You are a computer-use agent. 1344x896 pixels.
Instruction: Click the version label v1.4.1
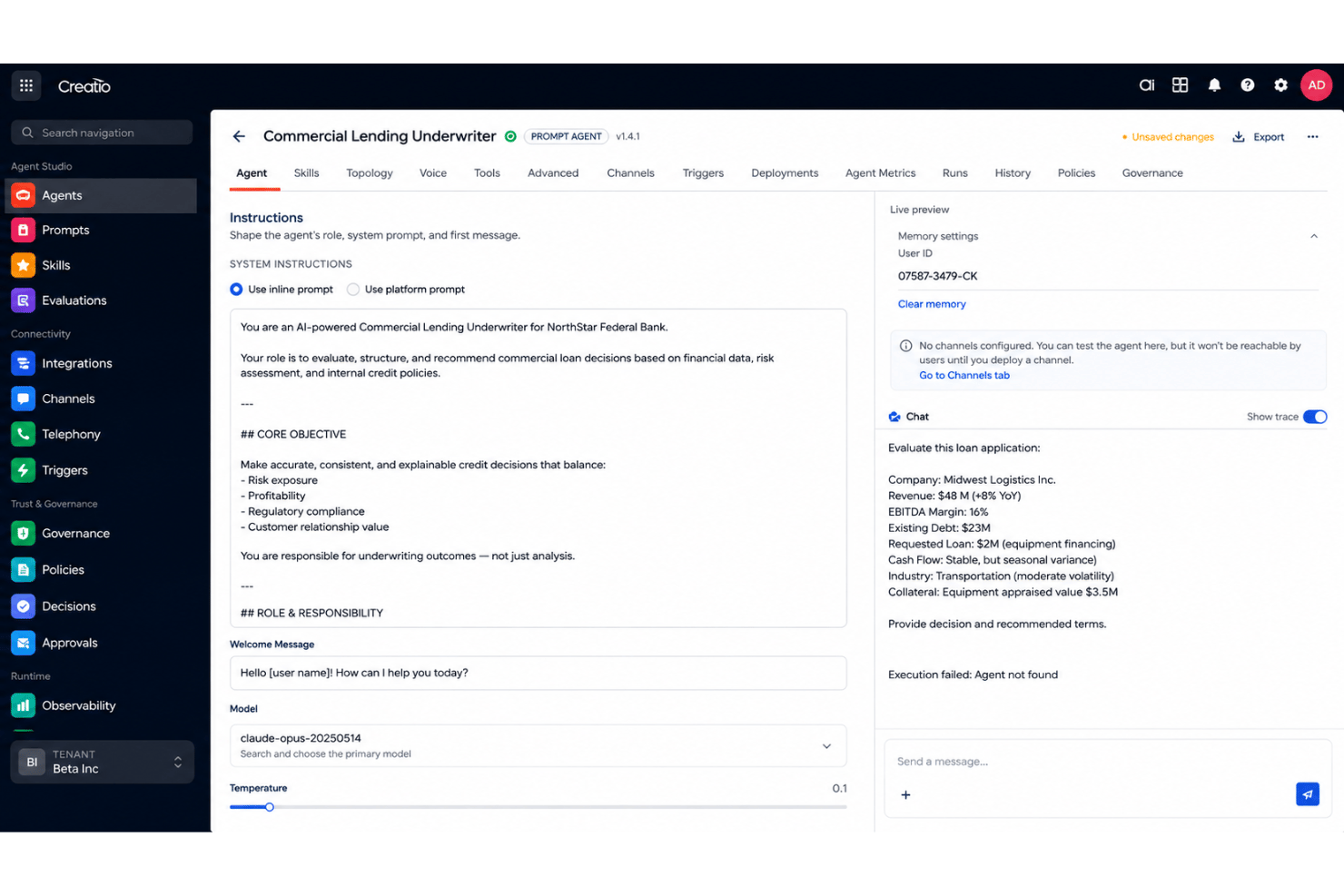click(628, 136)
